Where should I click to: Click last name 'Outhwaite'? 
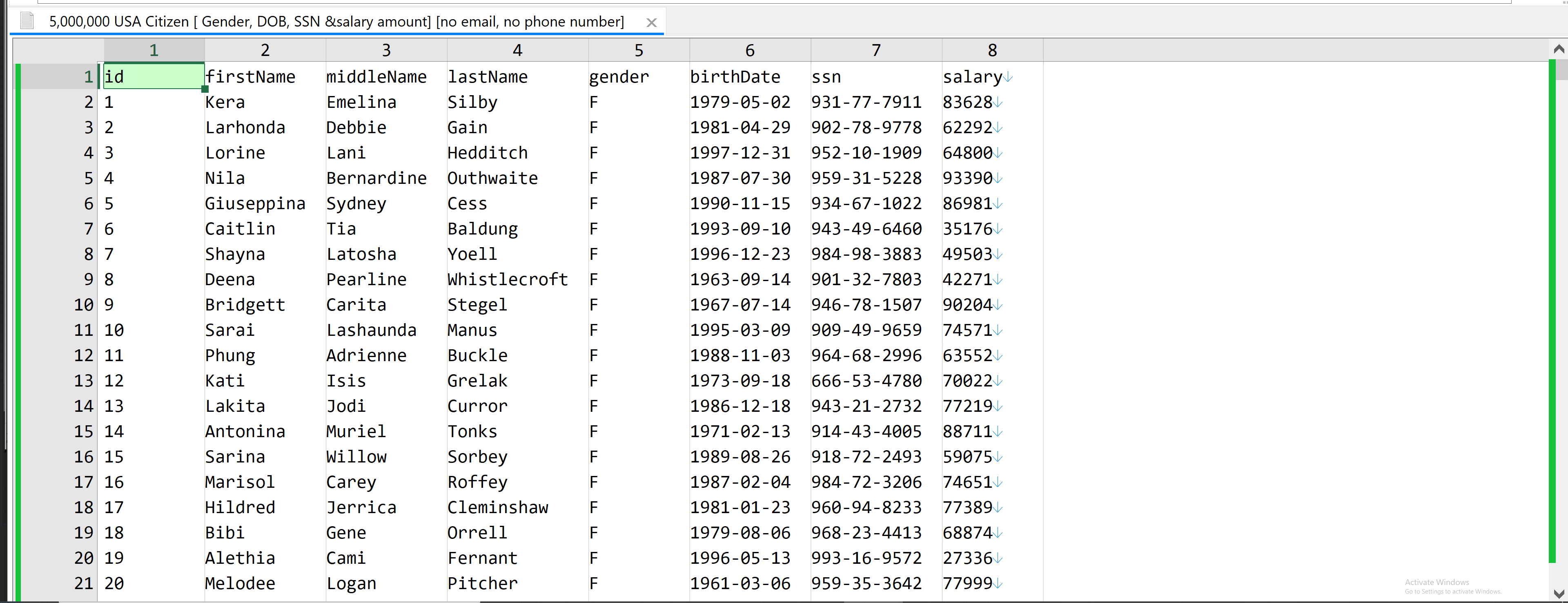(x=492, y=179)
